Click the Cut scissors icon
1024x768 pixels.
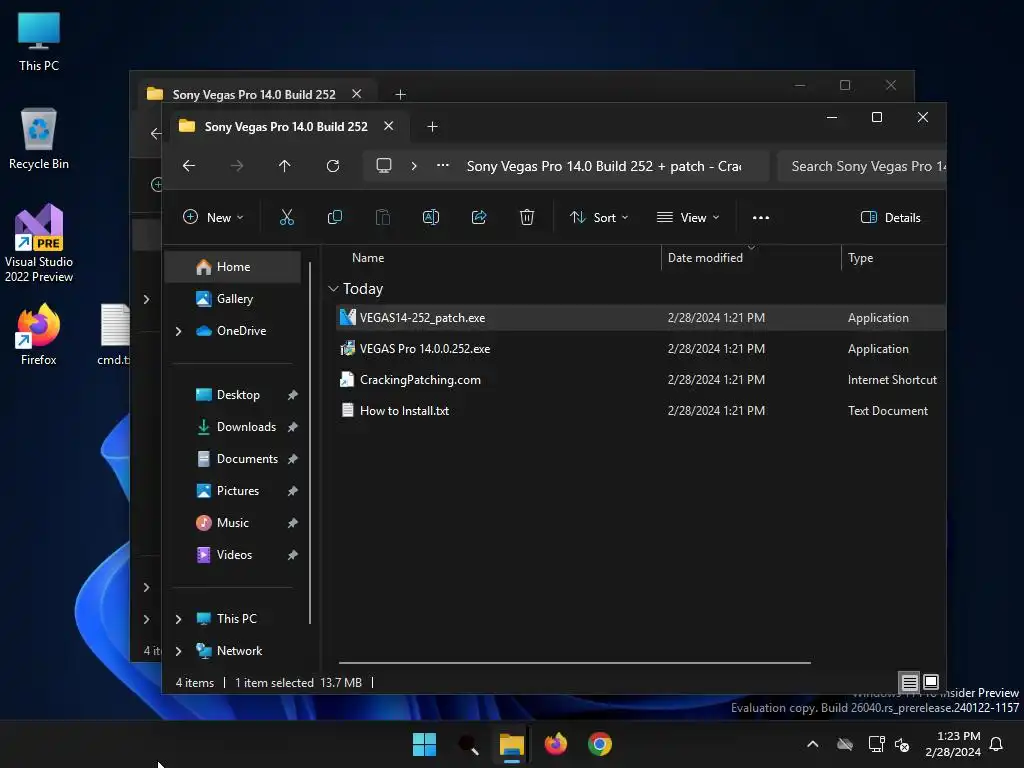click(287, 217)
